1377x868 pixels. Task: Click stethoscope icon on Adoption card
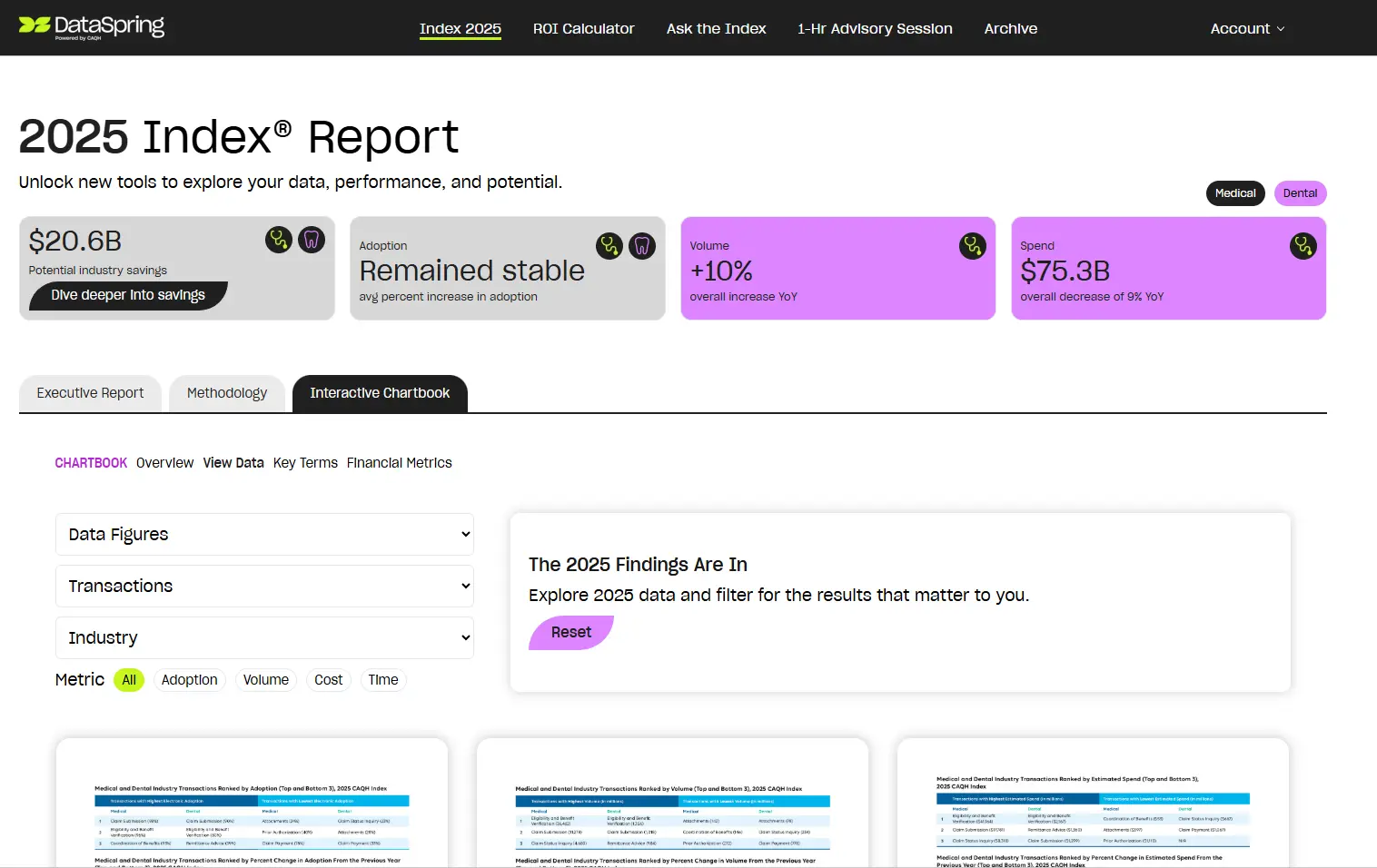pyautogui.click(x=609, y=245)
